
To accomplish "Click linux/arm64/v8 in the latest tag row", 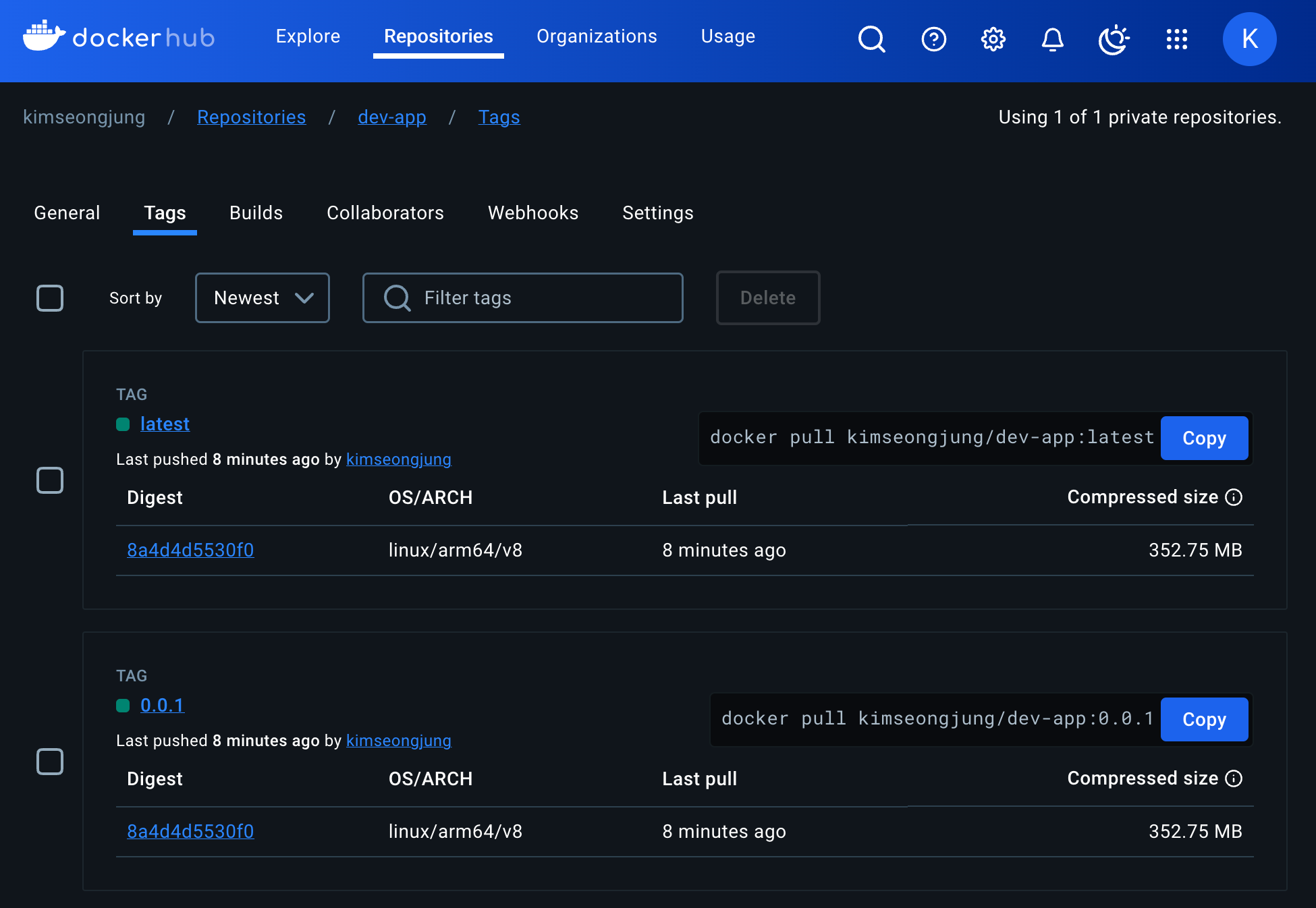I will pyautogui.click(x=456, y=550).
